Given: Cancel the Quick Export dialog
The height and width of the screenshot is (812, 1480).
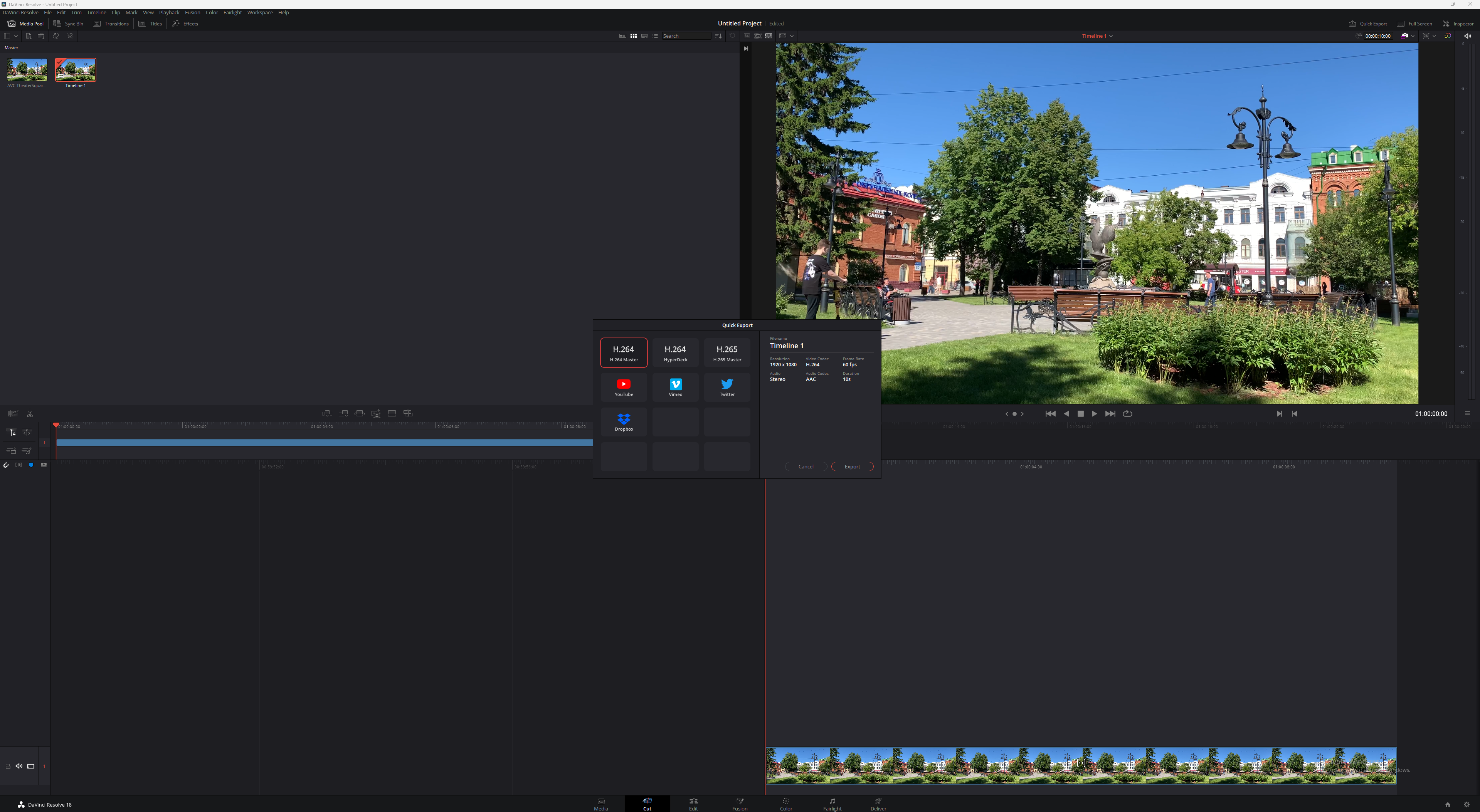Looking at the screenshot, I should tap(806, 466).
